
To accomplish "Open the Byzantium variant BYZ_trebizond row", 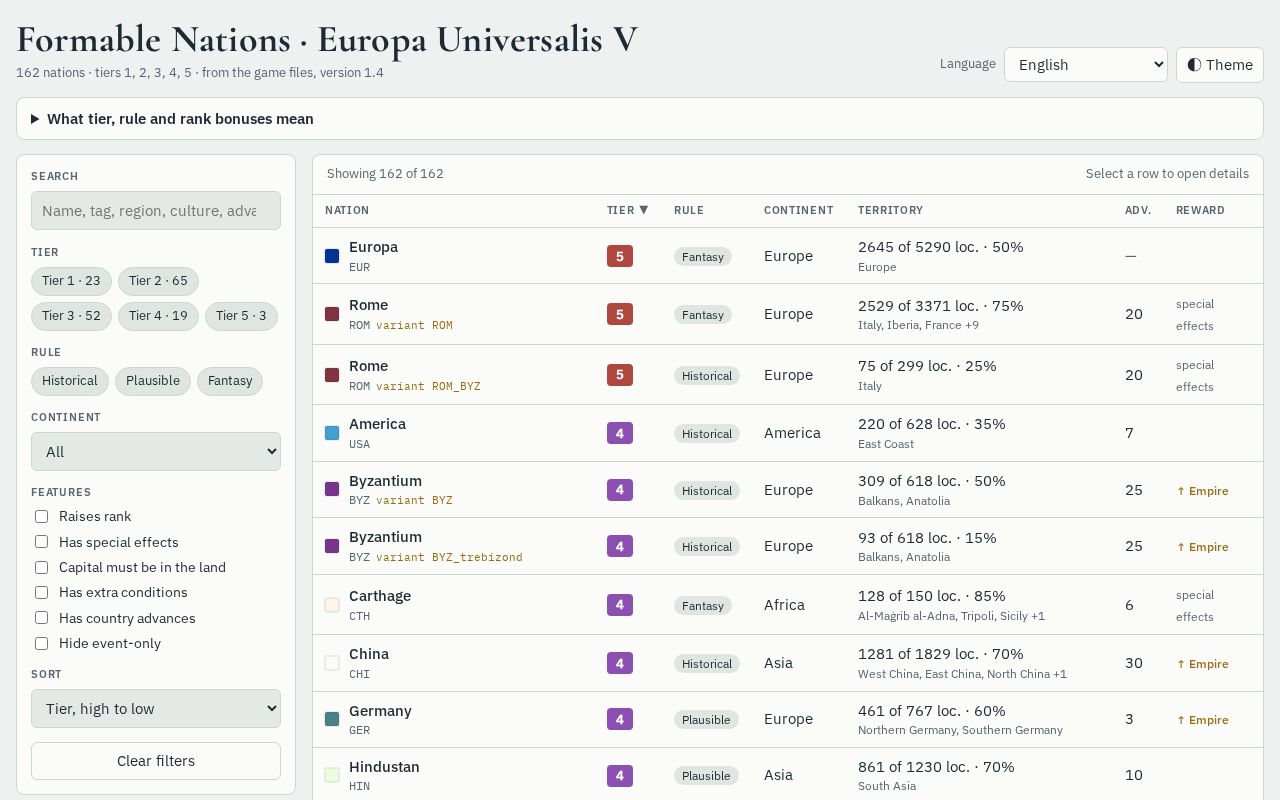I will pyautogui.click(x=788, y=546).
